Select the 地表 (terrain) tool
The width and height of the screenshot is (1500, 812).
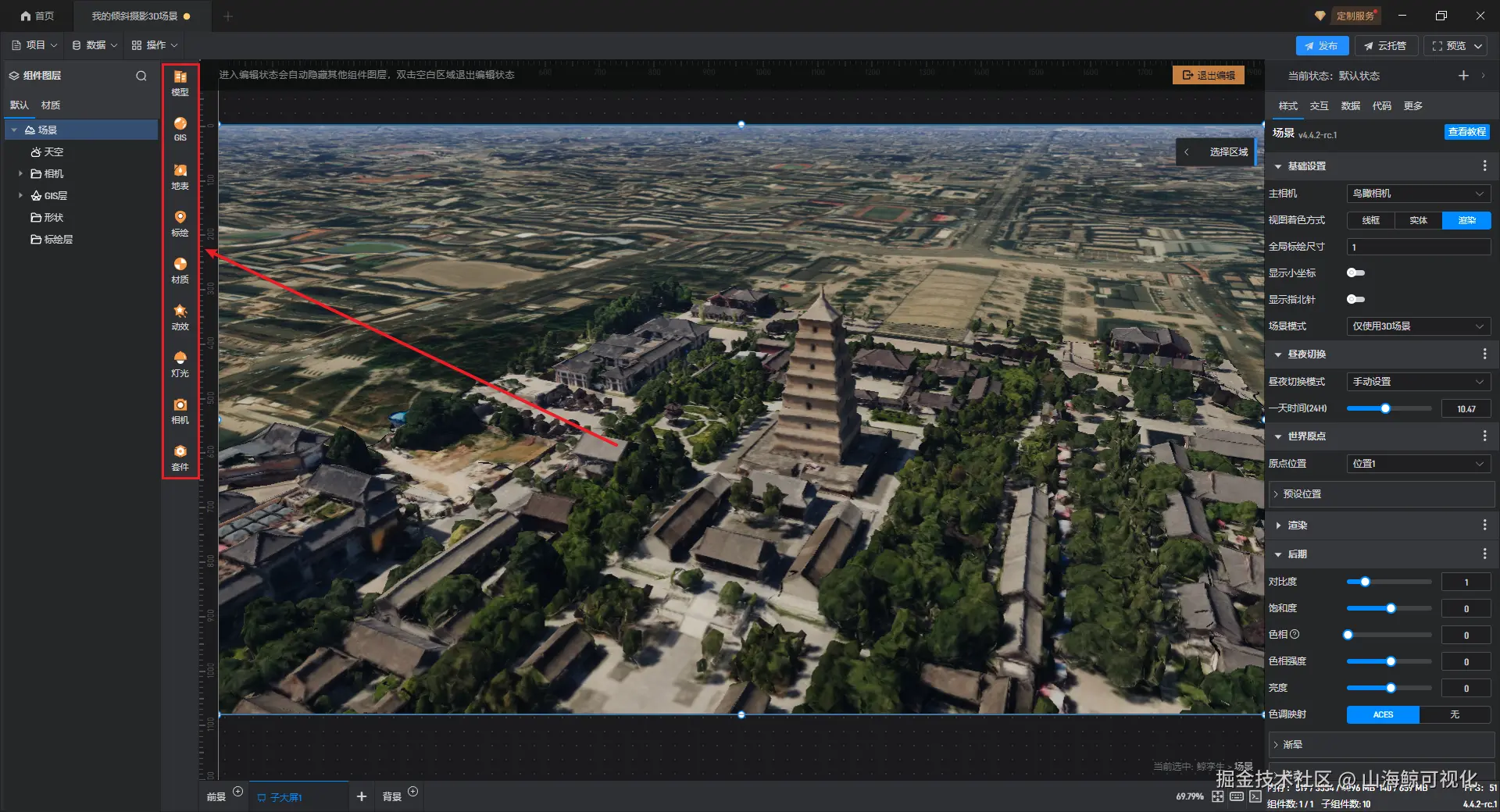180,176
